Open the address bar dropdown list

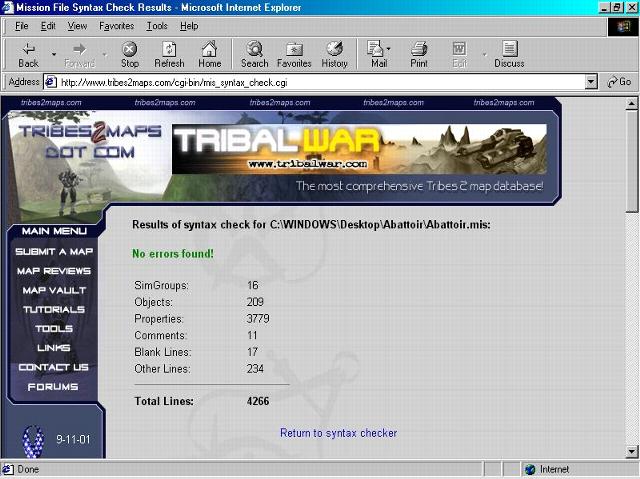pyautogui.click(x=591, y=82)
